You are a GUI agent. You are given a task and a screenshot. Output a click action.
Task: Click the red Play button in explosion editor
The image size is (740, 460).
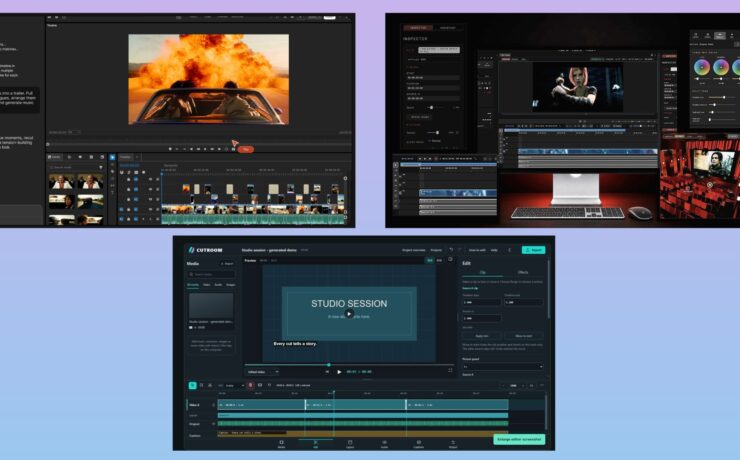coord(245,149)
